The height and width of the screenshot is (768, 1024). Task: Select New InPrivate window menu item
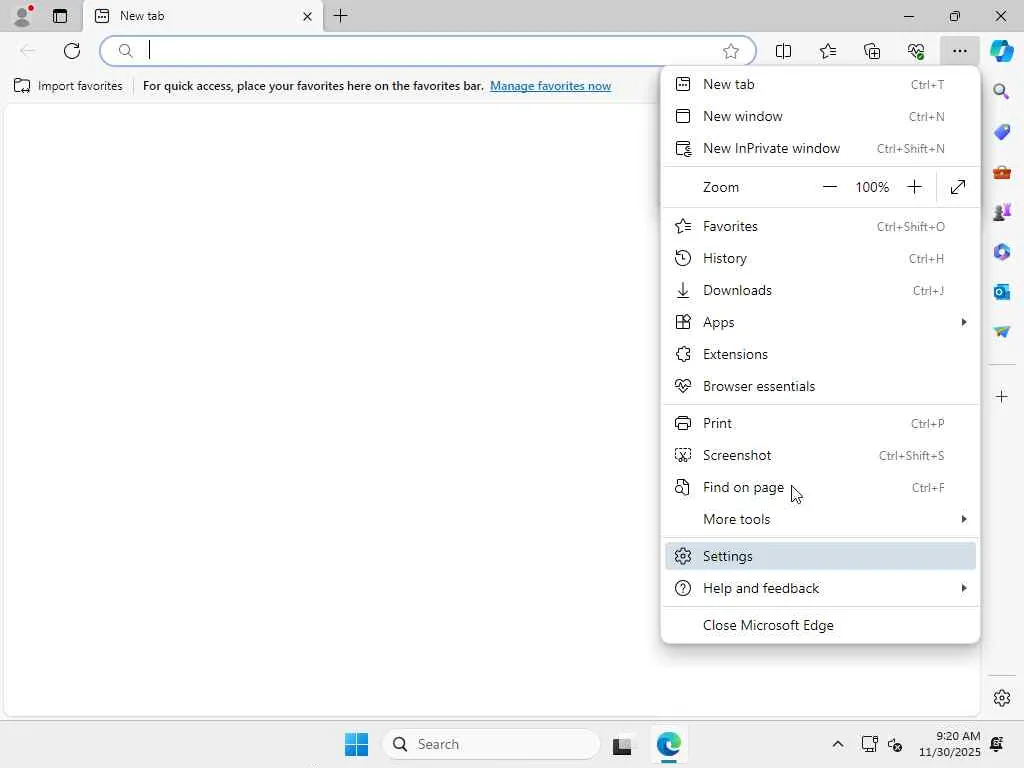tap(820, 148)
